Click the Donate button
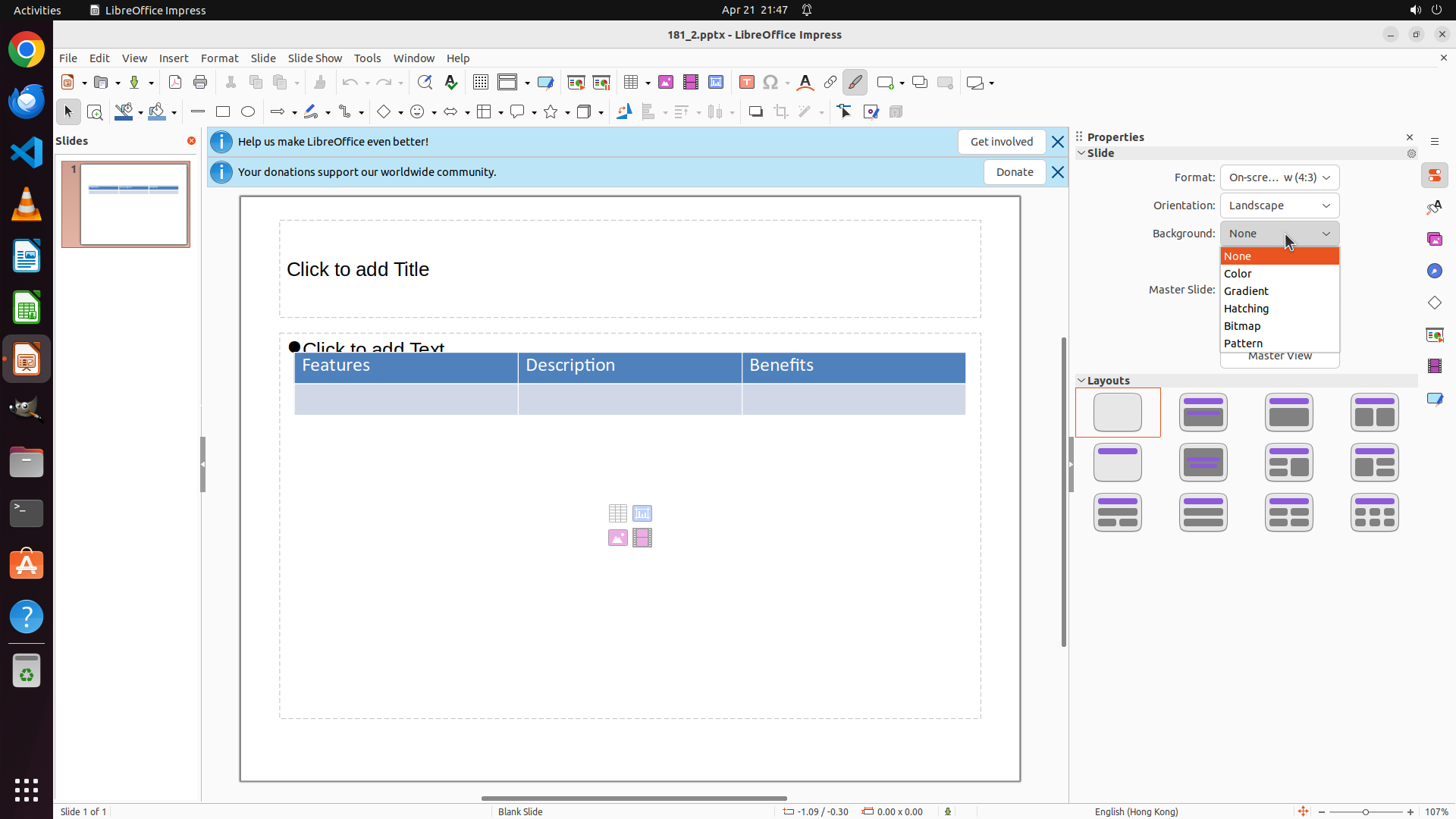1456x819 pixels. 1014,172
